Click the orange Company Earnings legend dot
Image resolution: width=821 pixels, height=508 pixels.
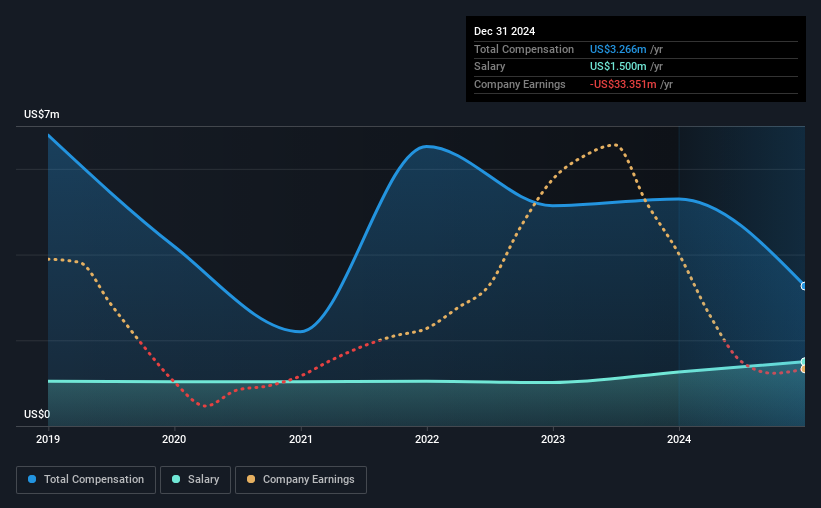pyautogui.click(x=251, y=479)
